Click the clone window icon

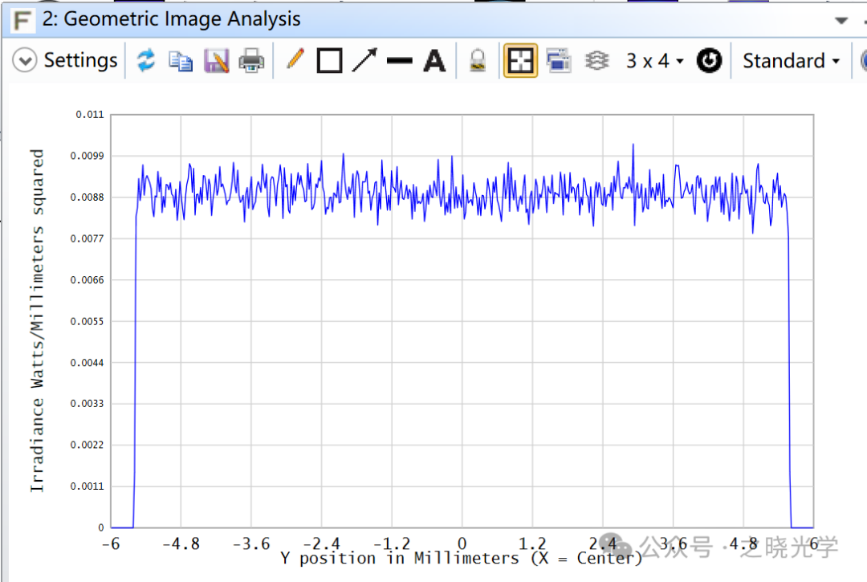(x=559, y=61)
